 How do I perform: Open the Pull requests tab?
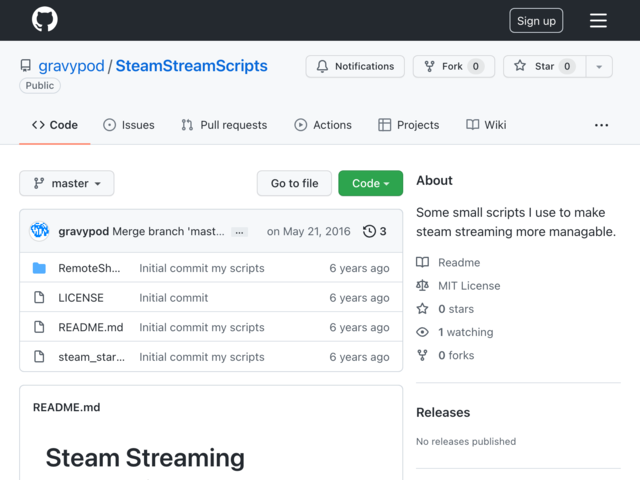[224, 125]
